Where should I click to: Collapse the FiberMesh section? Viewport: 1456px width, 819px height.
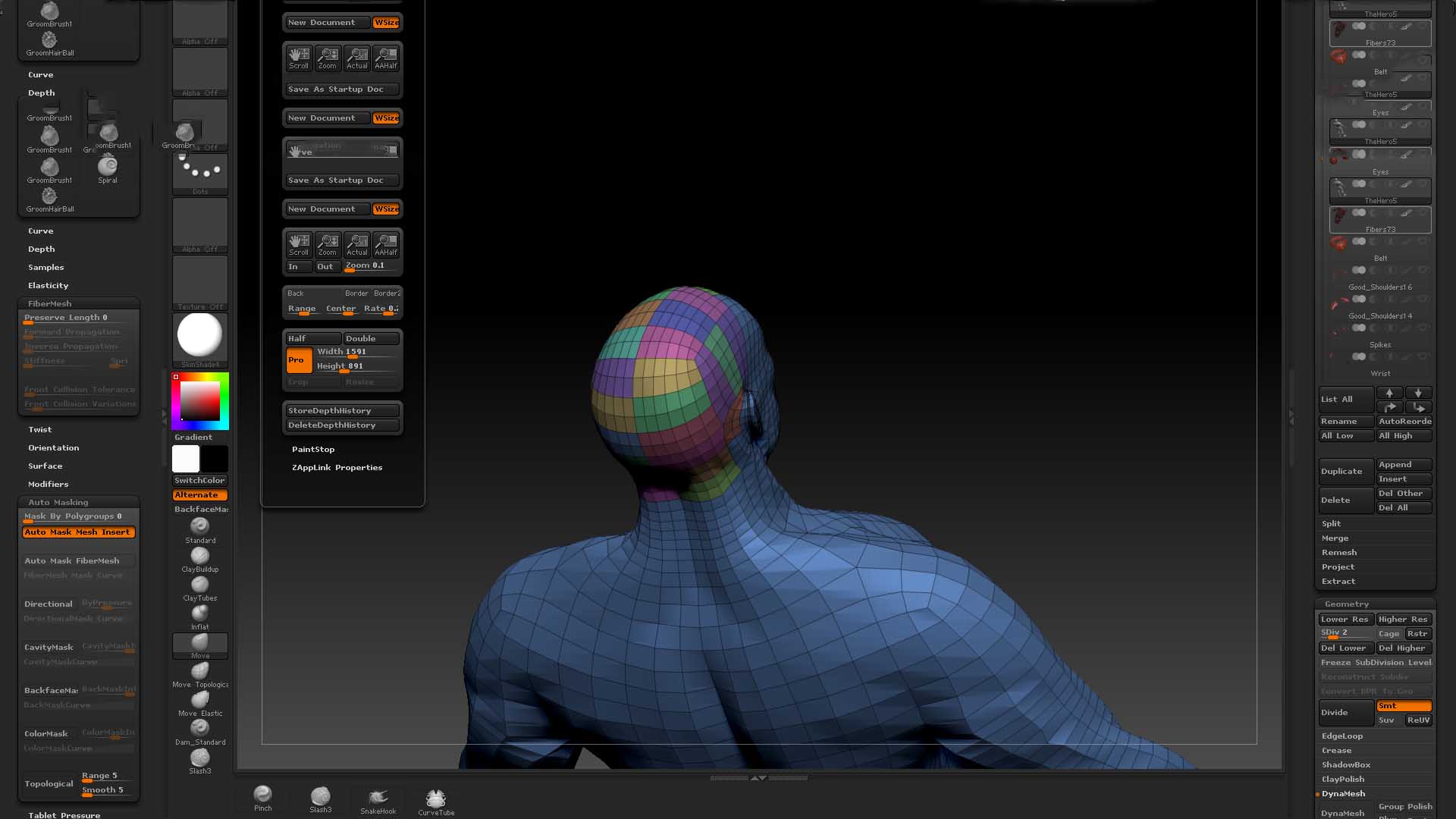pos(50,304)
